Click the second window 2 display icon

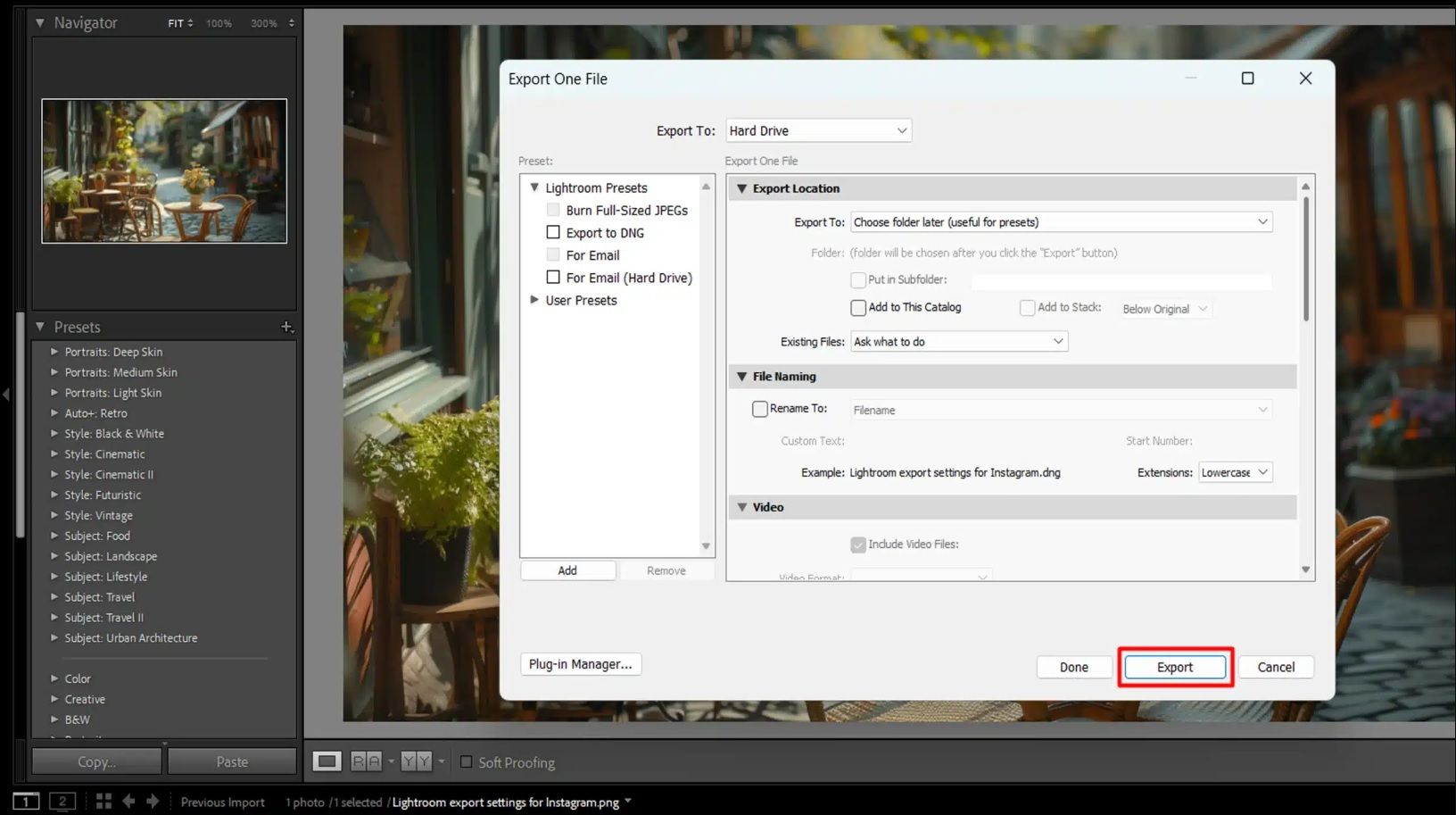(x=62, y=802)
